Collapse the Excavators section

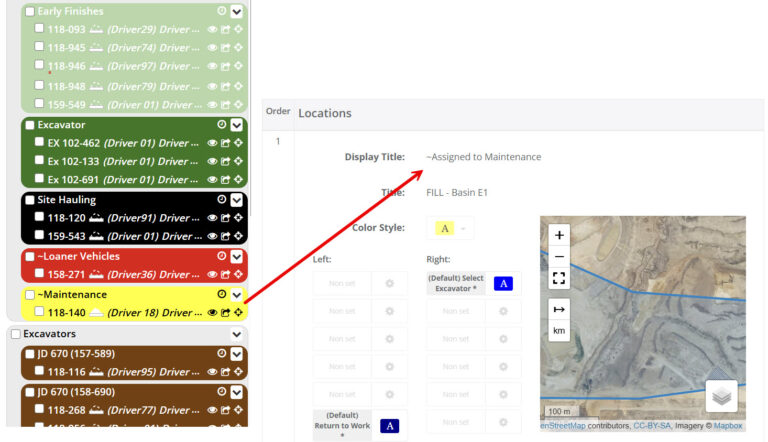pos(237,334)
